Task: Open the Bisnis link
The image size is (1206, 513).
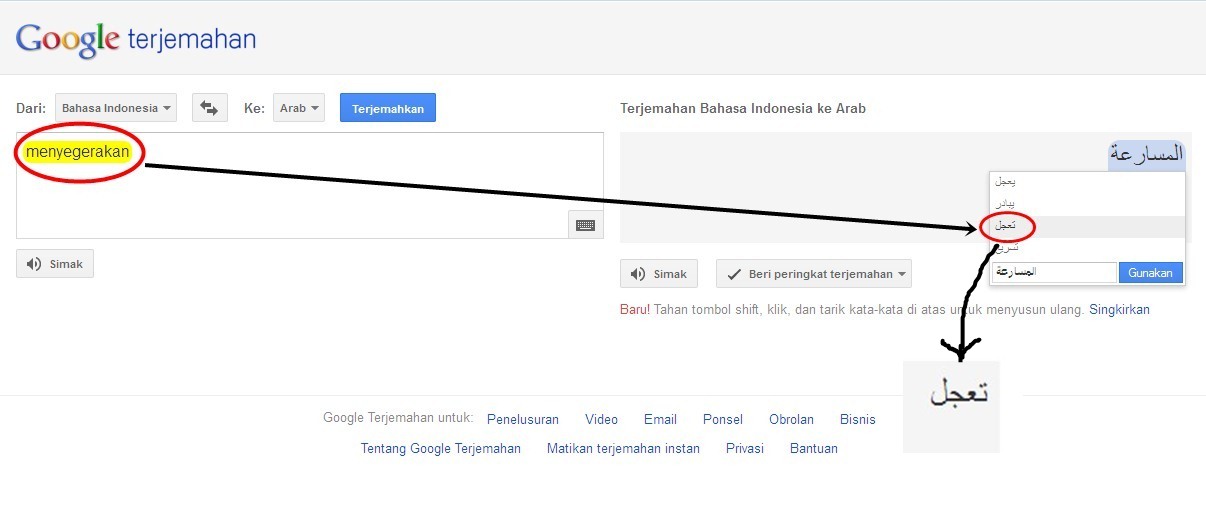Action: click(x=858, y=419)
